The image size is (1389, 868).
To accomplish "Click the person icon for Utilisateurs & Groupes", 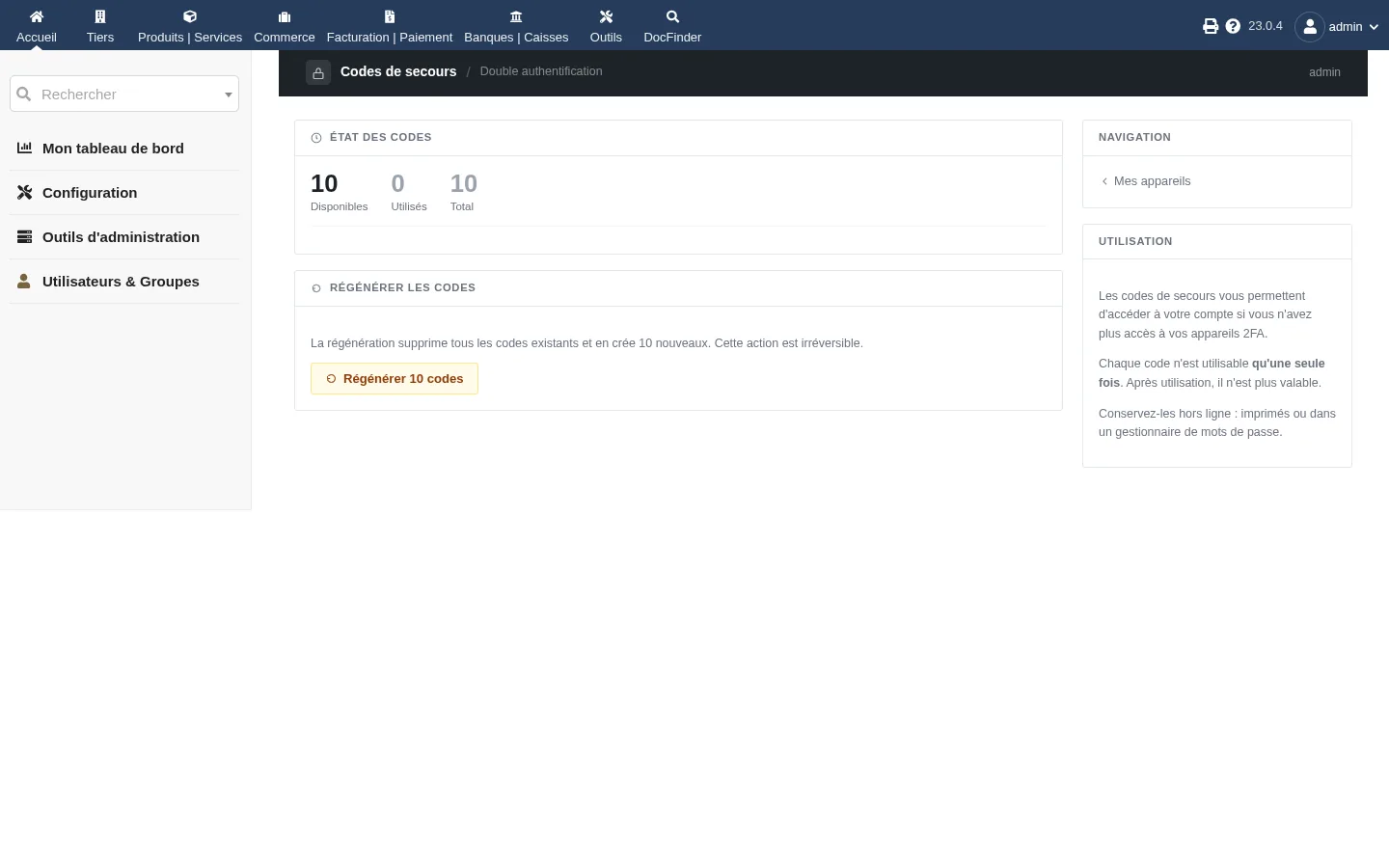I will pos(25,282).
